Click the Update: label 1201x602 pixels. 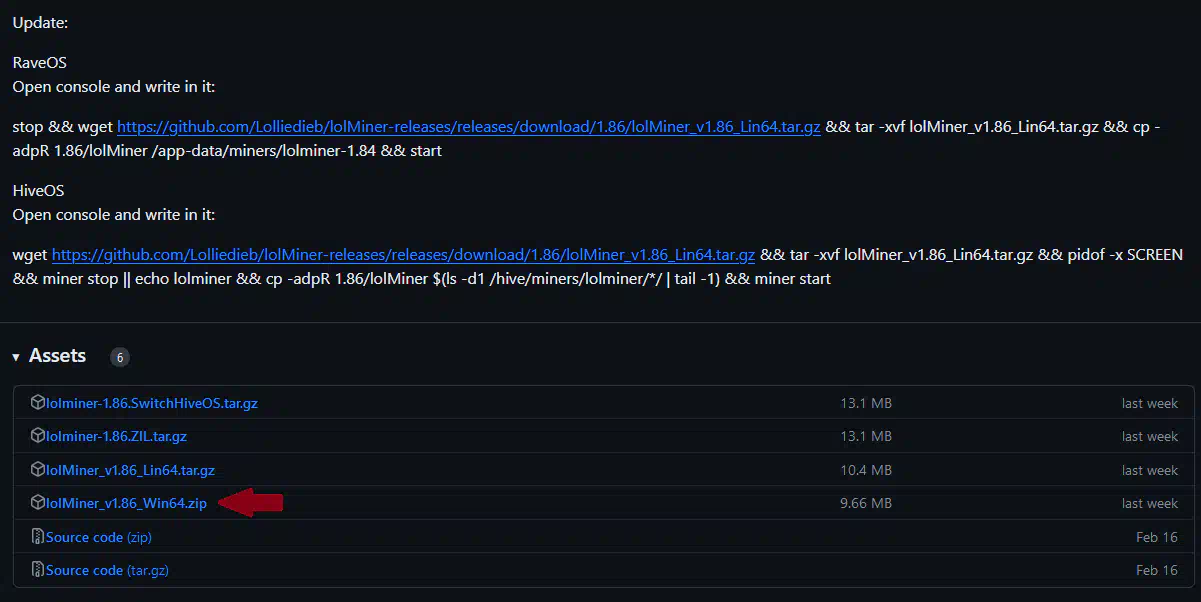[x=40, y=23]
